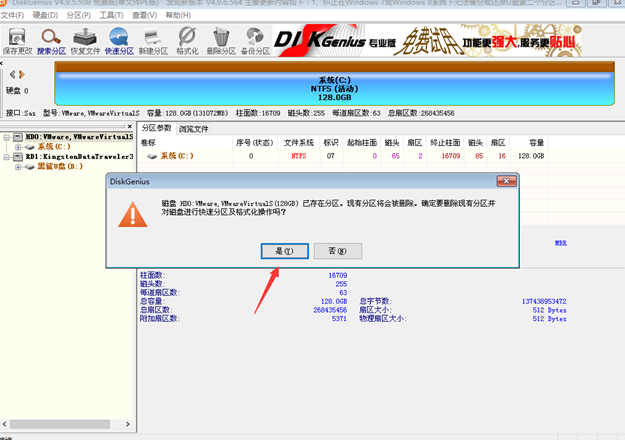Launch the Quick Partition (快速分区) tool
Image resolution: width=625 pixels, height=440 pixels.
[x=119, y=41]
